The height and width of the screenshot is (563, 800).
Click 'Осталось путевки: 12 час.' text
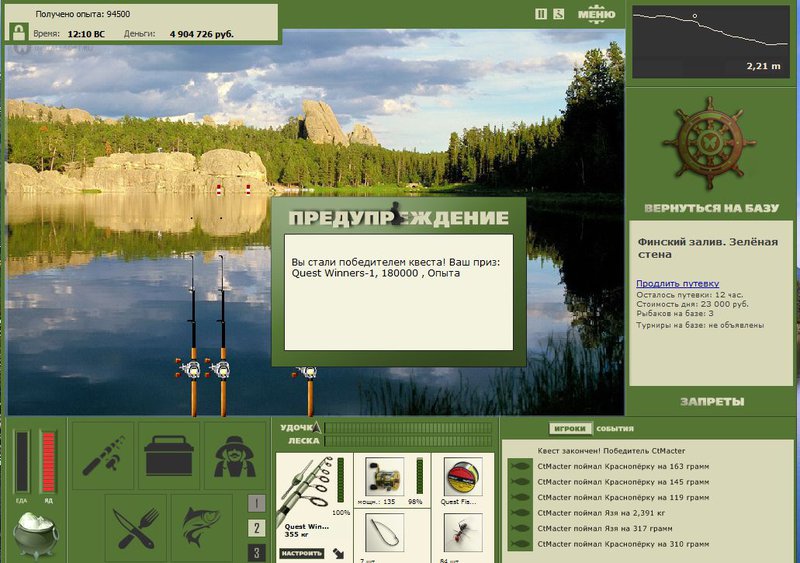[x=689, y=295]
